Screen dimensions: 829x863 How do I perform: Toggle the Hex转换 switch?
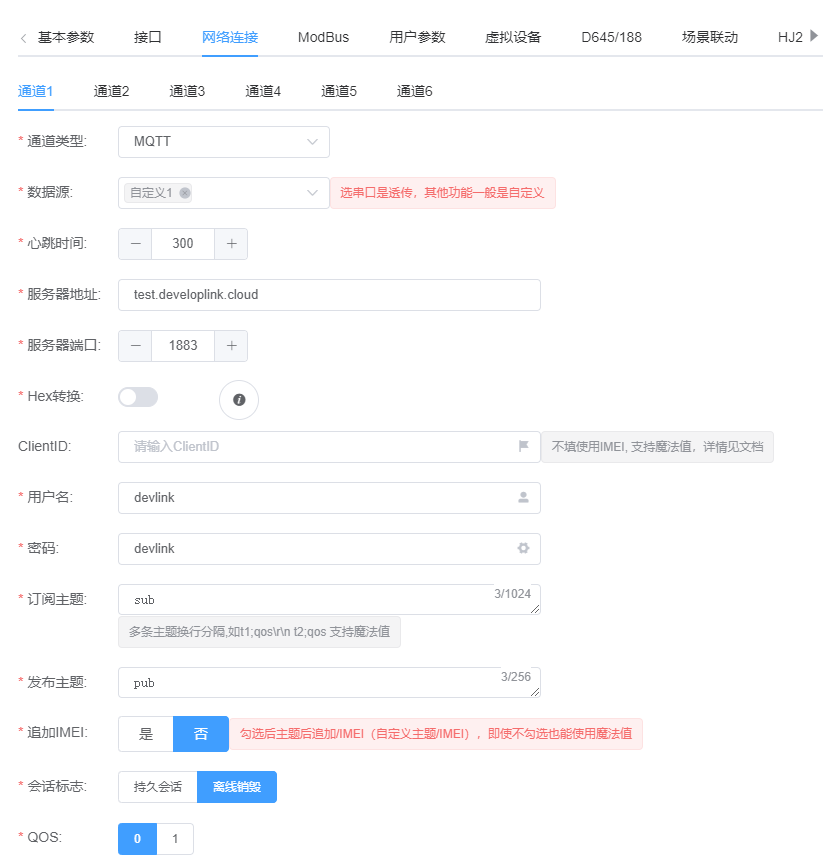(138, 397)
